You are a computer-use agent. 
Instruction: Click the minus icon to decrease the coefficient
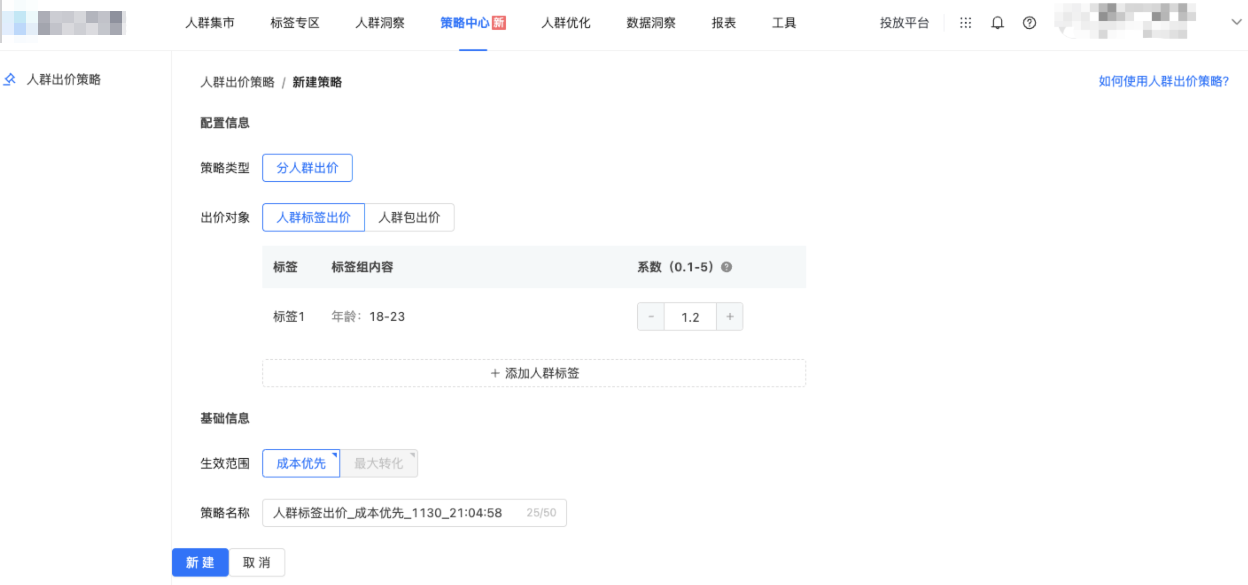[652, 316]
